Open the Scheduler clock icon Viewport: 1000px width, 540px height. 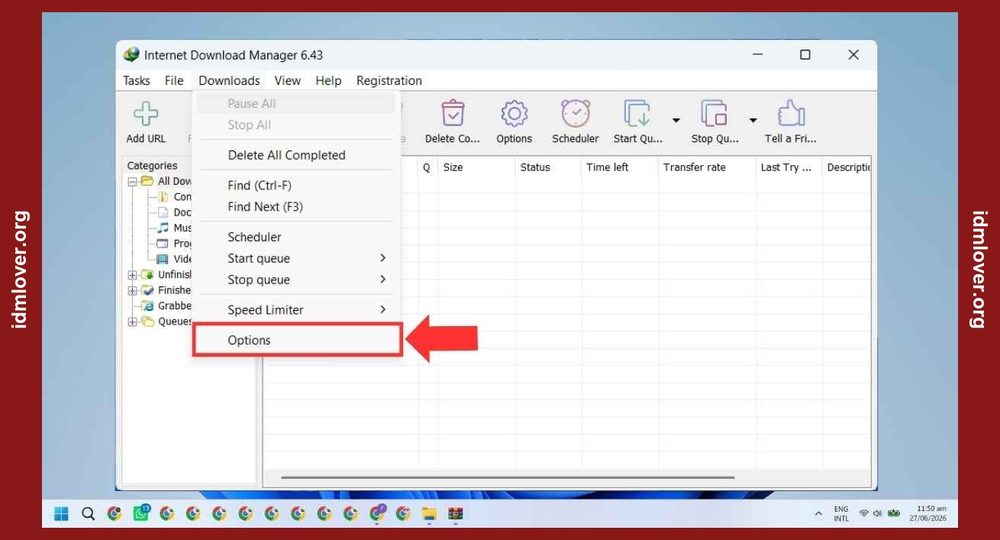coord(575,114)
